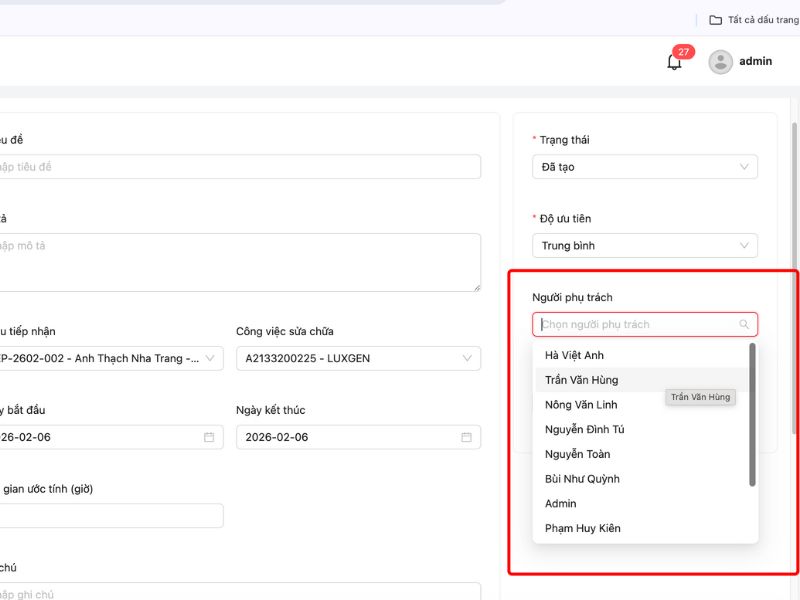The height and width of the screenshot is (600, 800).
Task: Click the description textarea
Action: point(240,262)
